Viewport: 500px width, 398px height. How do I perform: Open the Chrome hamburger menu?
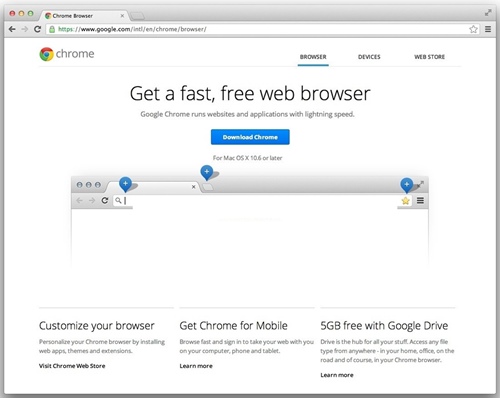(x=488, y=29)
